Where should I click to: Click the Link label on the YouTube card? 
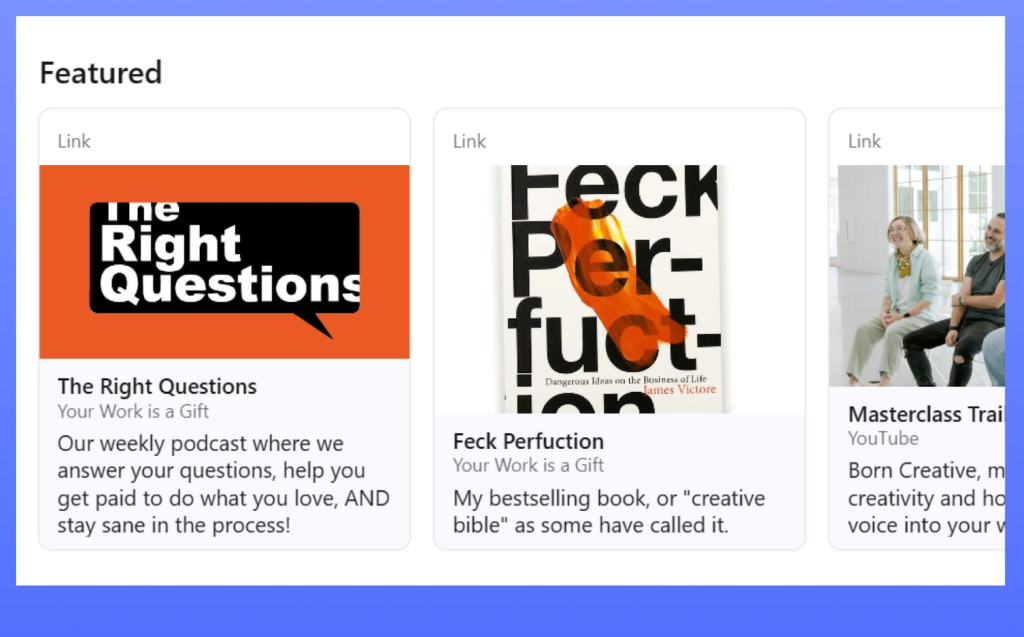tap(864, 141)
